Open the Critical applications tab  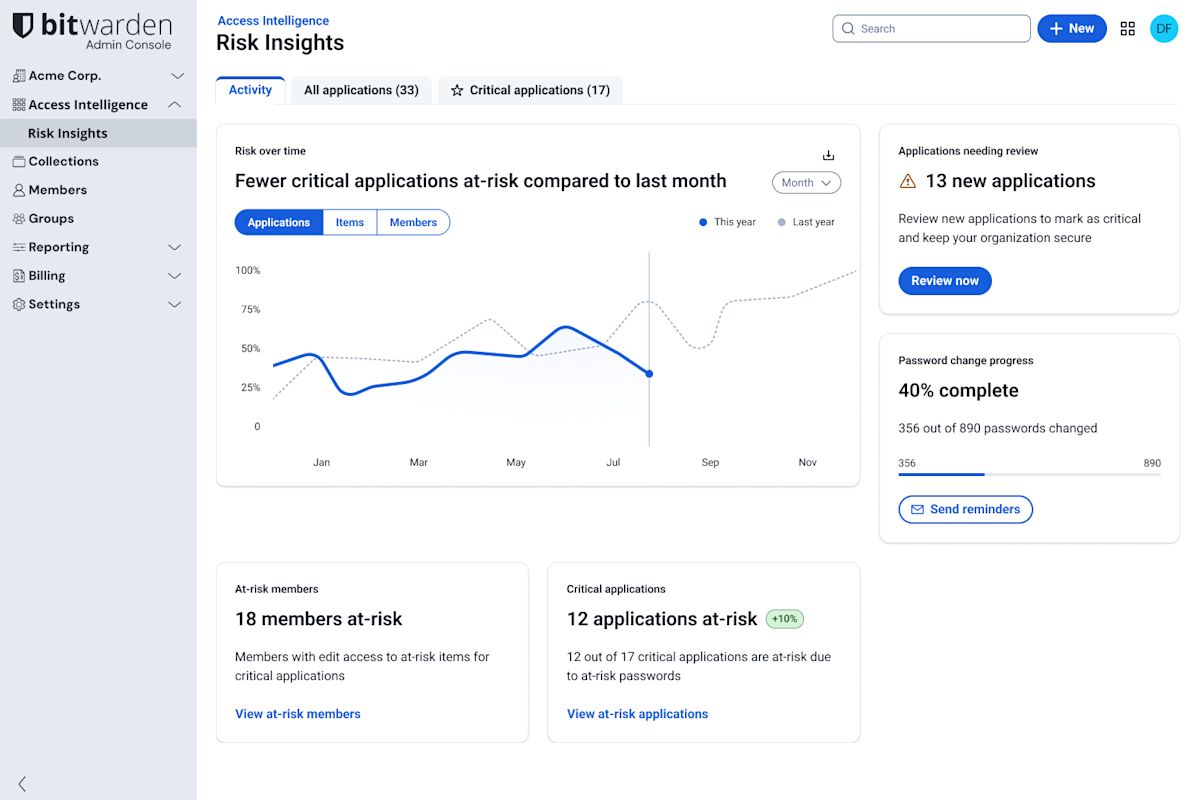tap(530, 90)
